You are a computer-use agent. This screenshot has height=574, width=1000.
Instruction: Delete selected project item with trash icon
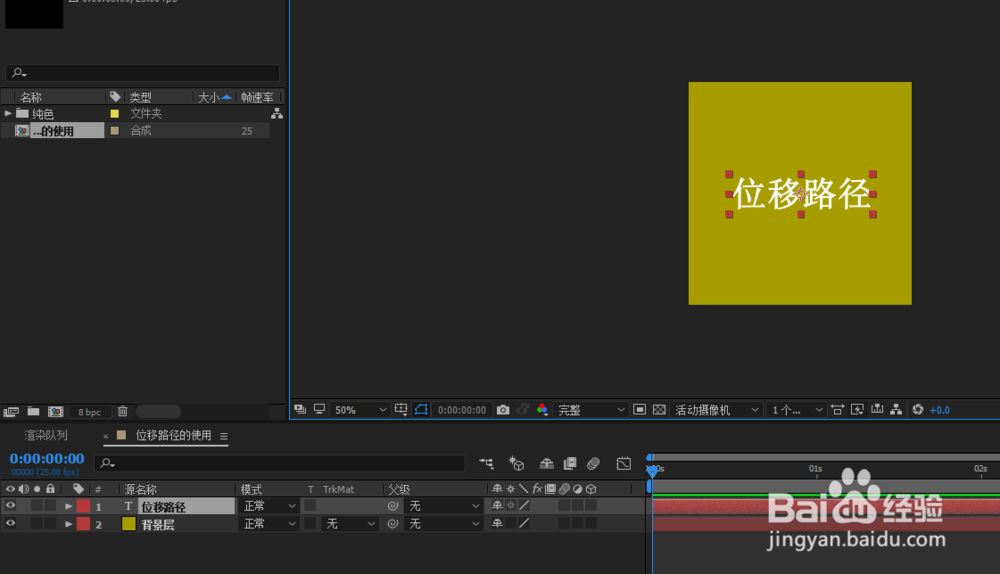point(122,412)
